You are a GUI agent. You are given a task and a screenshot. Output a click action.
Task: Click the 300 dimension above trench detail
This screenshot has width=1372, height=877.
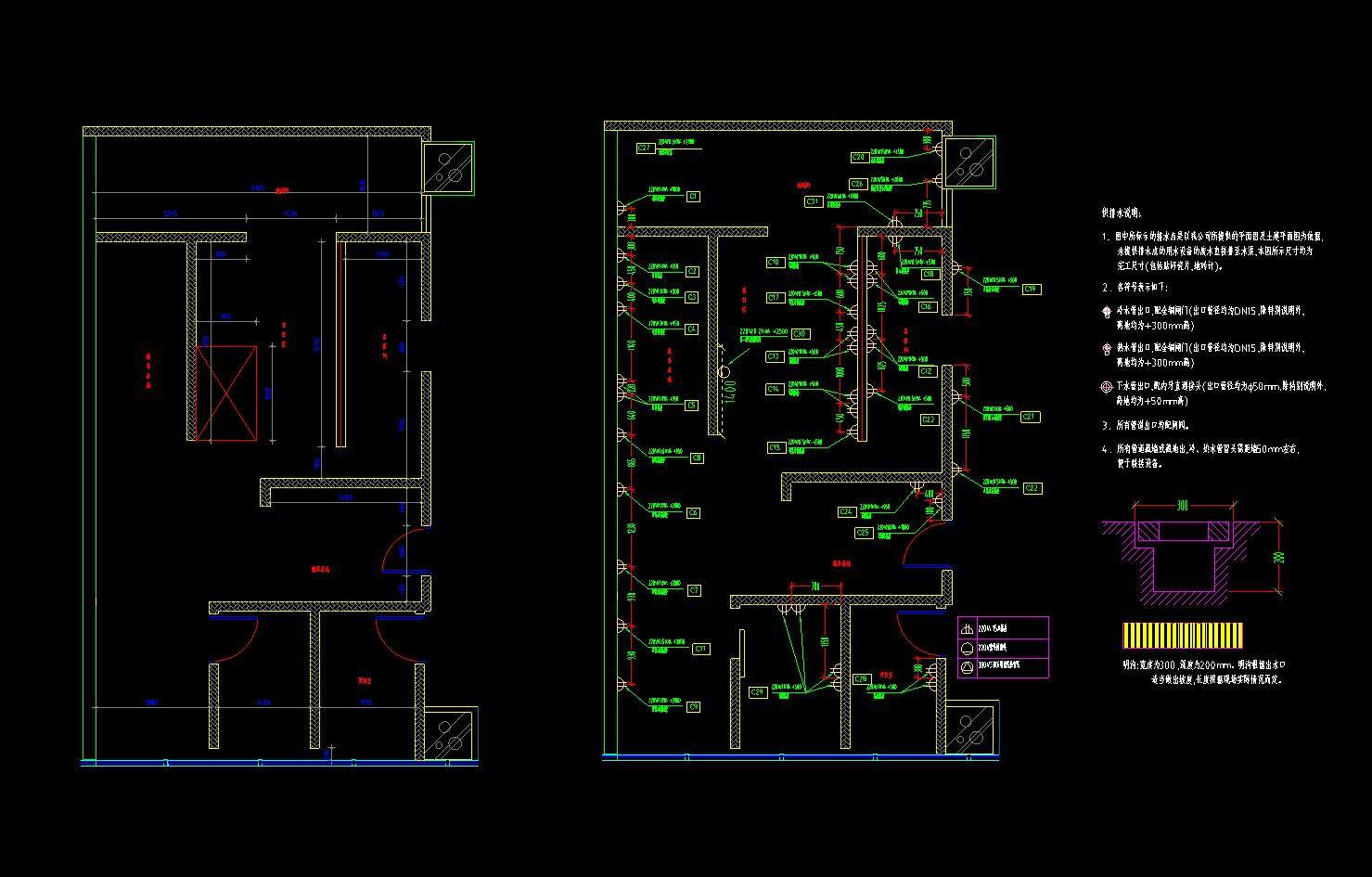click(x=1182, y=507)
